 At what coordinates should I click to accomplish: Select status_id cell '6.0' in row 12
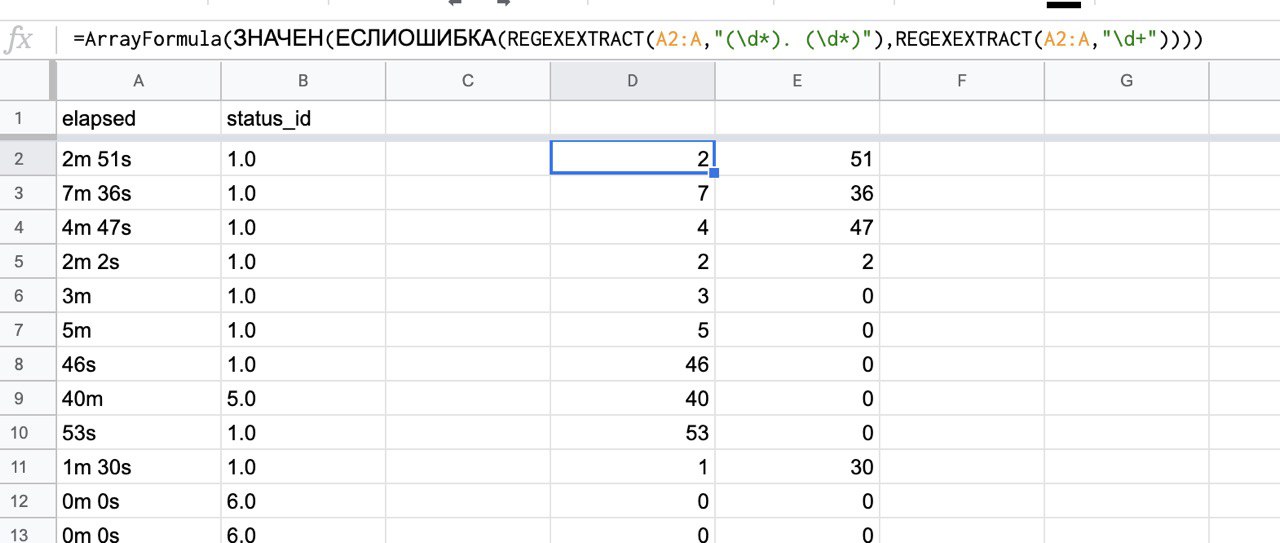pos(303,501)
